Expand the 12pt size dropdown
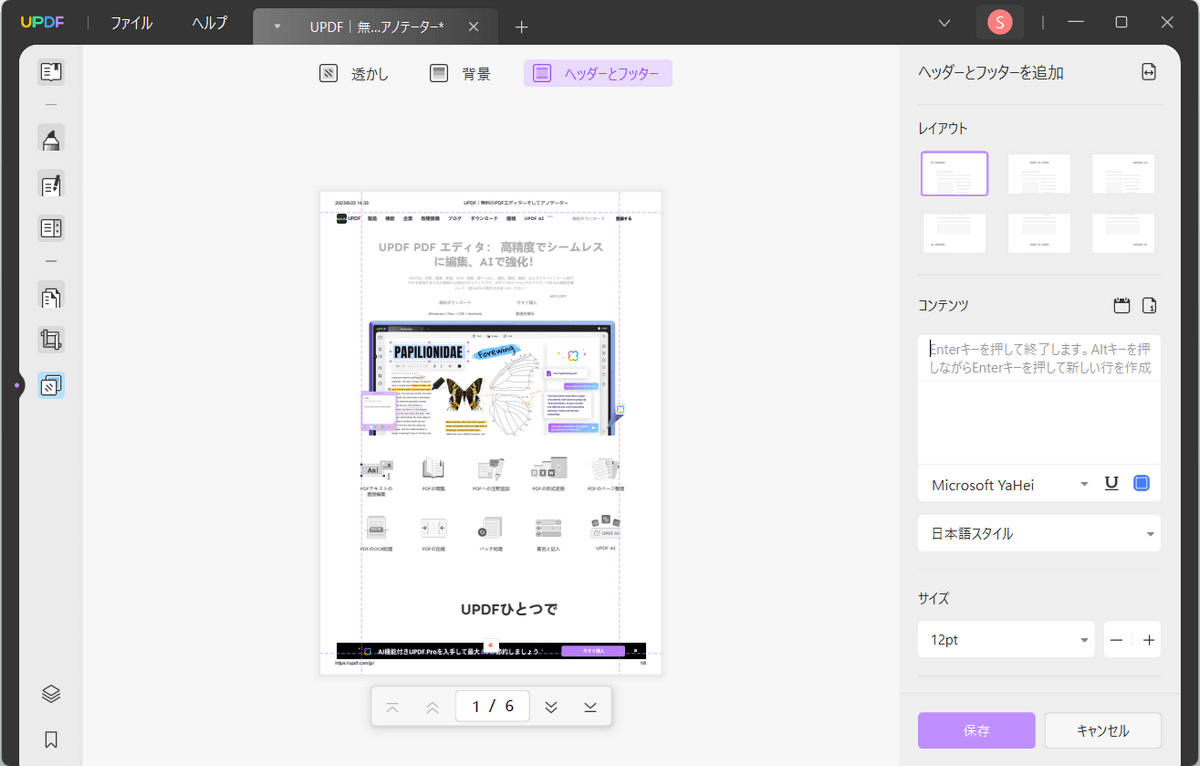This screenshot has width=1200, height=766. pos(1007,640)
